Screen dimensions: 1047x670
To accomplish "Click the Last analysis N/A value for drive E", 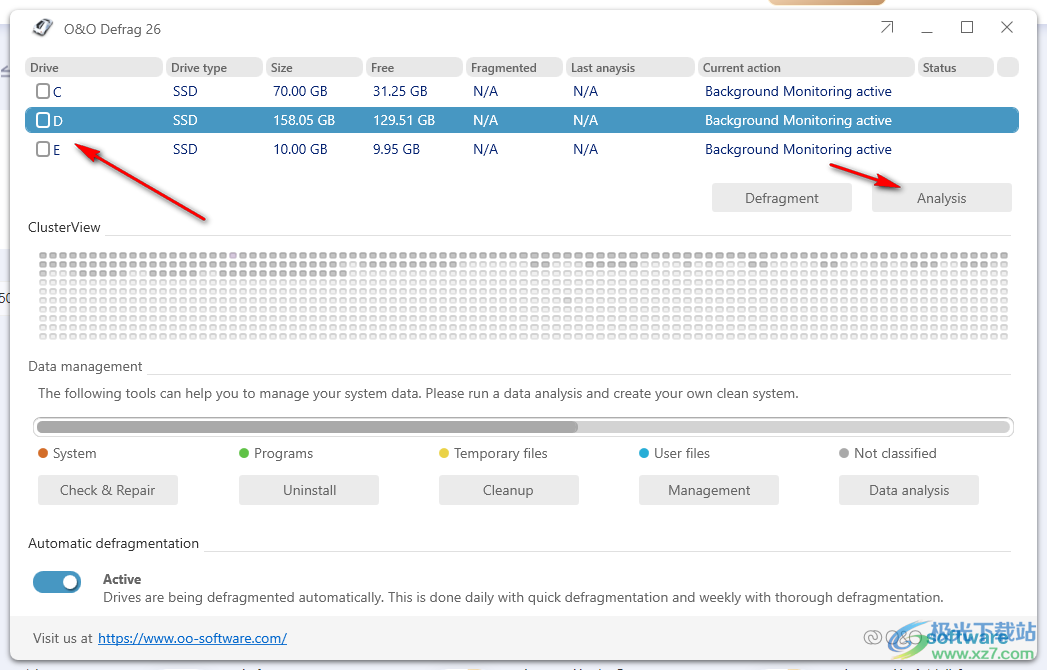I will 585,149.
